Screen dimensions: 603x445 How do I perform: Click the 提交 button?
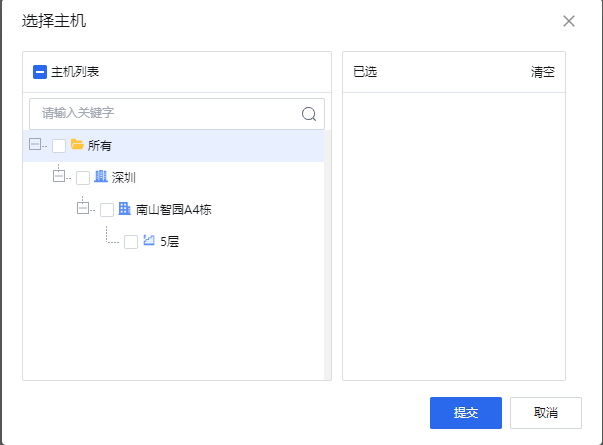click(465, 412)
